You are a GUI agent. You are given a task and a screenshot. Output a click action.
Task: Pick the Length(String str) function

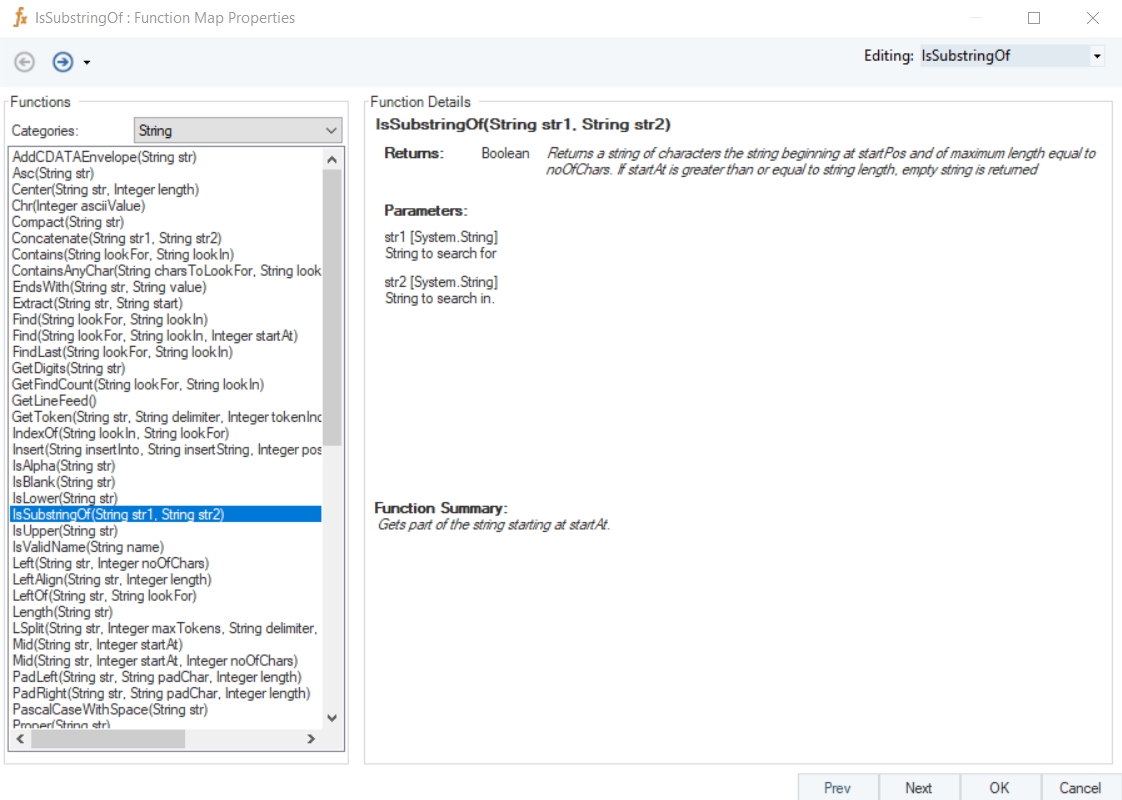coord(62,613)
